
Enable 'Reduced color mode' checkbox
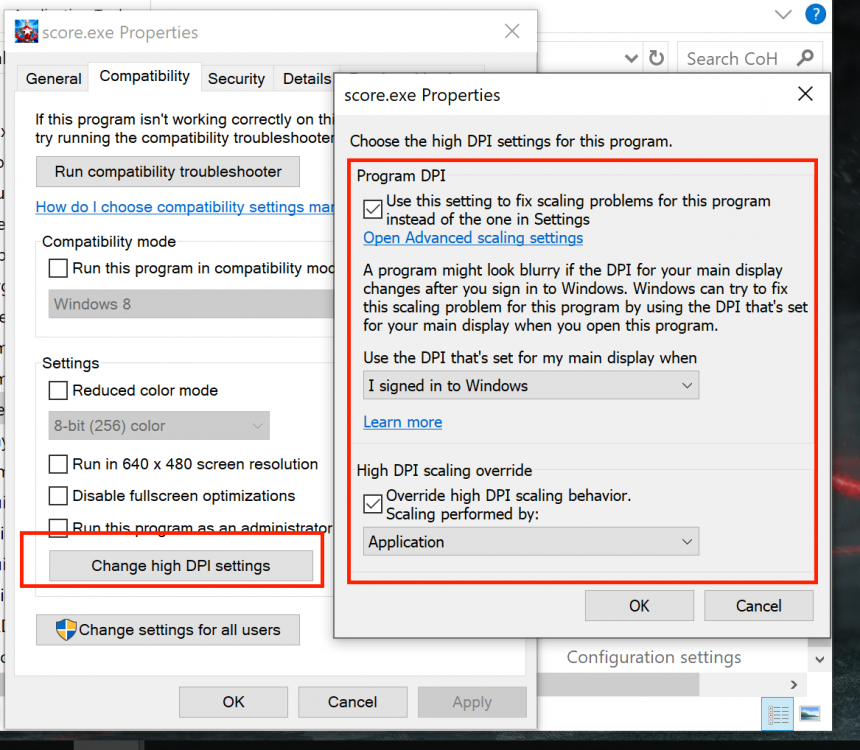(58, 390)
